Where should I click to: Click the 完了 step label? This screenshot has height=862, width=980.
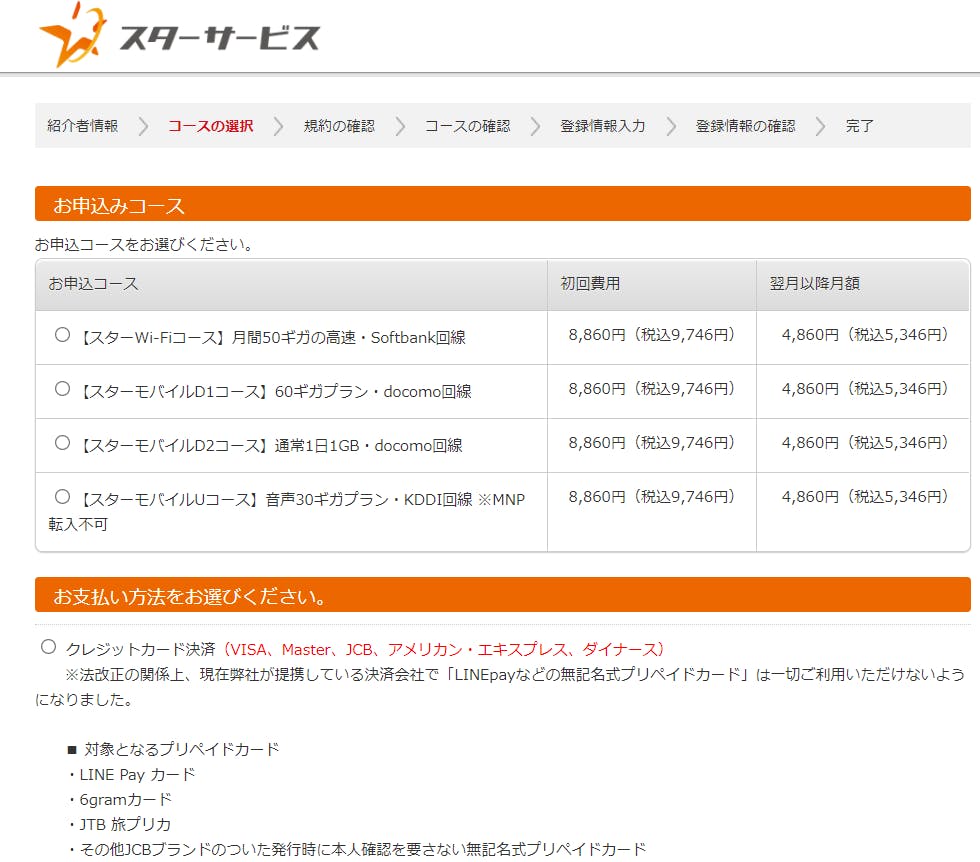[860, 126]
